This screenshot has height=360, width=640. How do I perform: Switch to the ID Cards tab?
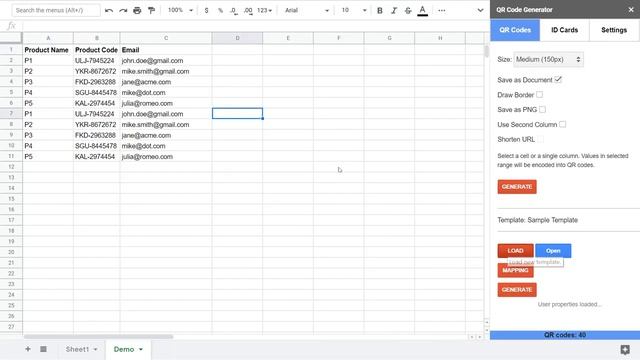(564, 30)
